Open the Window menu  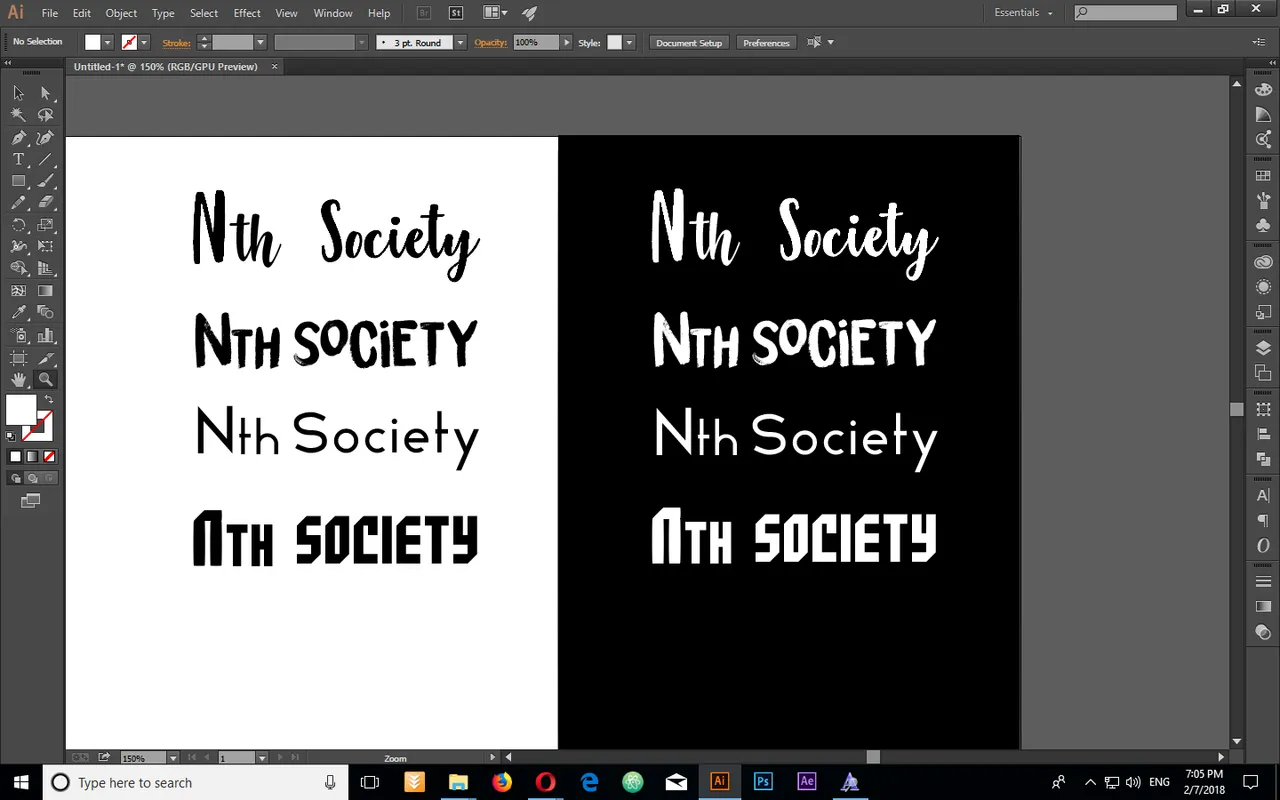tap(333, 13)
